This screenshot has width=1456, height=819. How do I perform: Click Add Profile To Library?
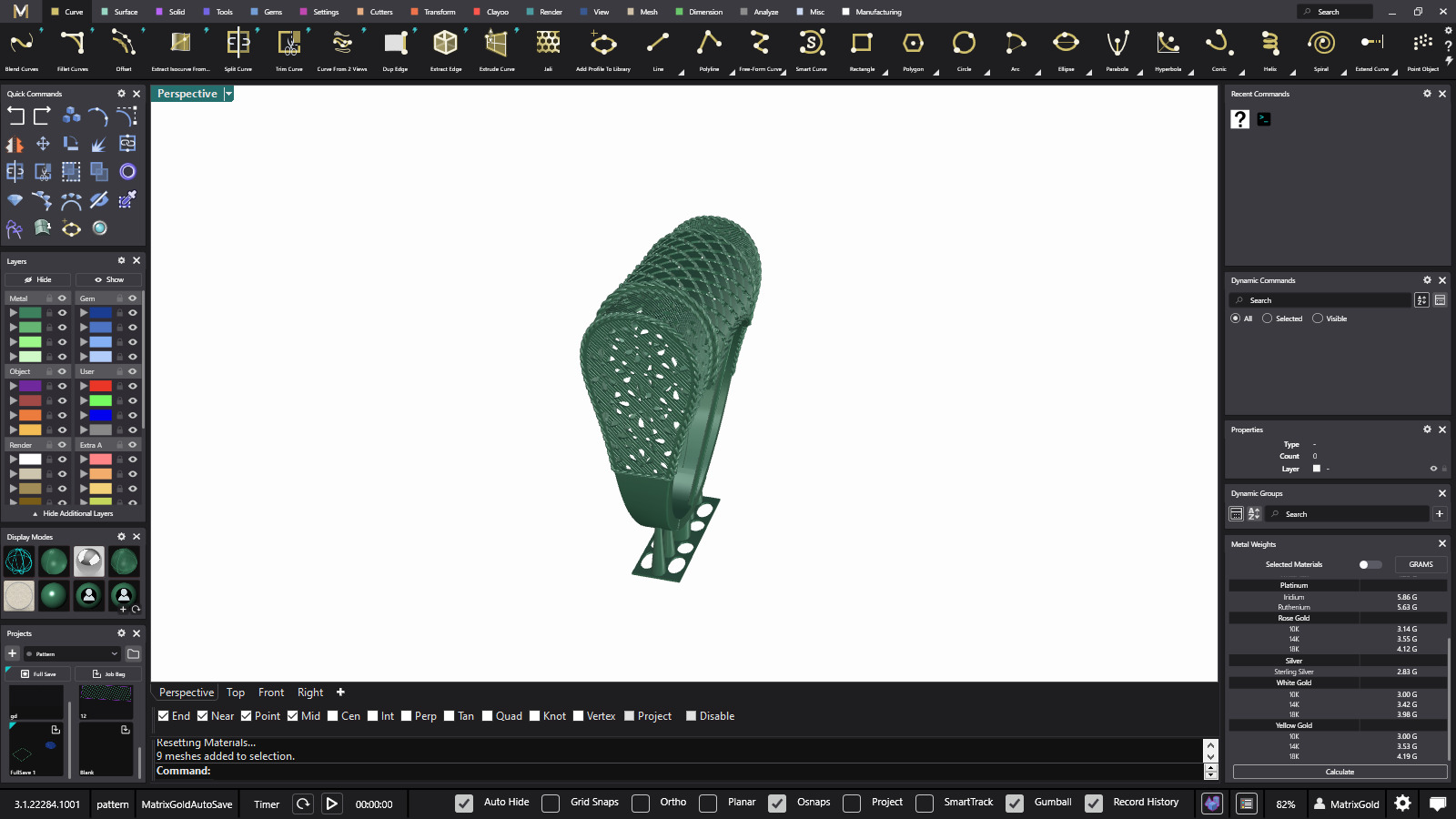[x=603, y=50]
